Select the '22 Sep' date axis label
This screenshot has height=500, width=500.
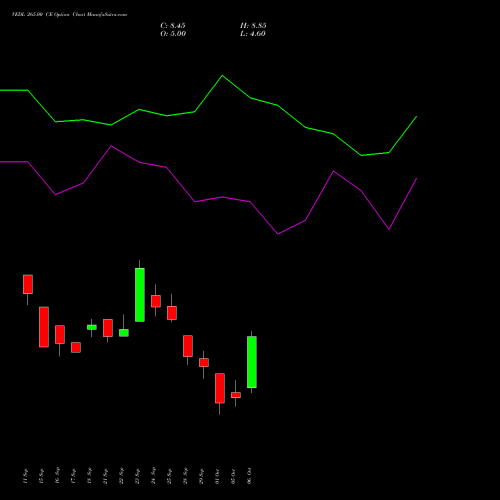121,476
